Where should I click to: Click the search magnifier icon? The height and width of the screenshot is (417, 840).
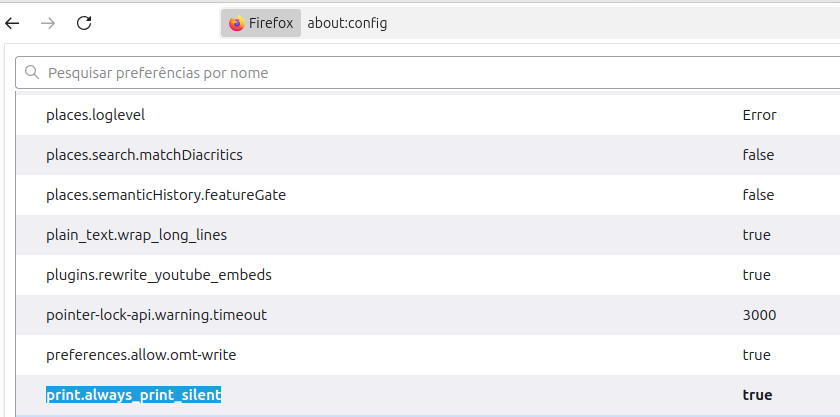tap(32, 73)
